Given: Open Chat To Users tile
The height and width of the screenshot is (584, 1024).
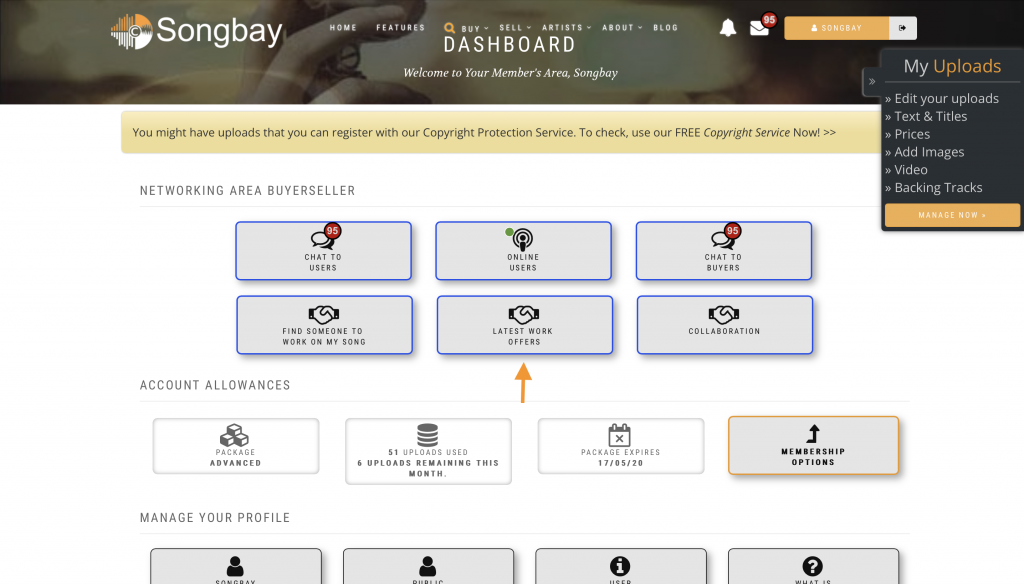Looking at the screenshot, I should coord(323,251).
